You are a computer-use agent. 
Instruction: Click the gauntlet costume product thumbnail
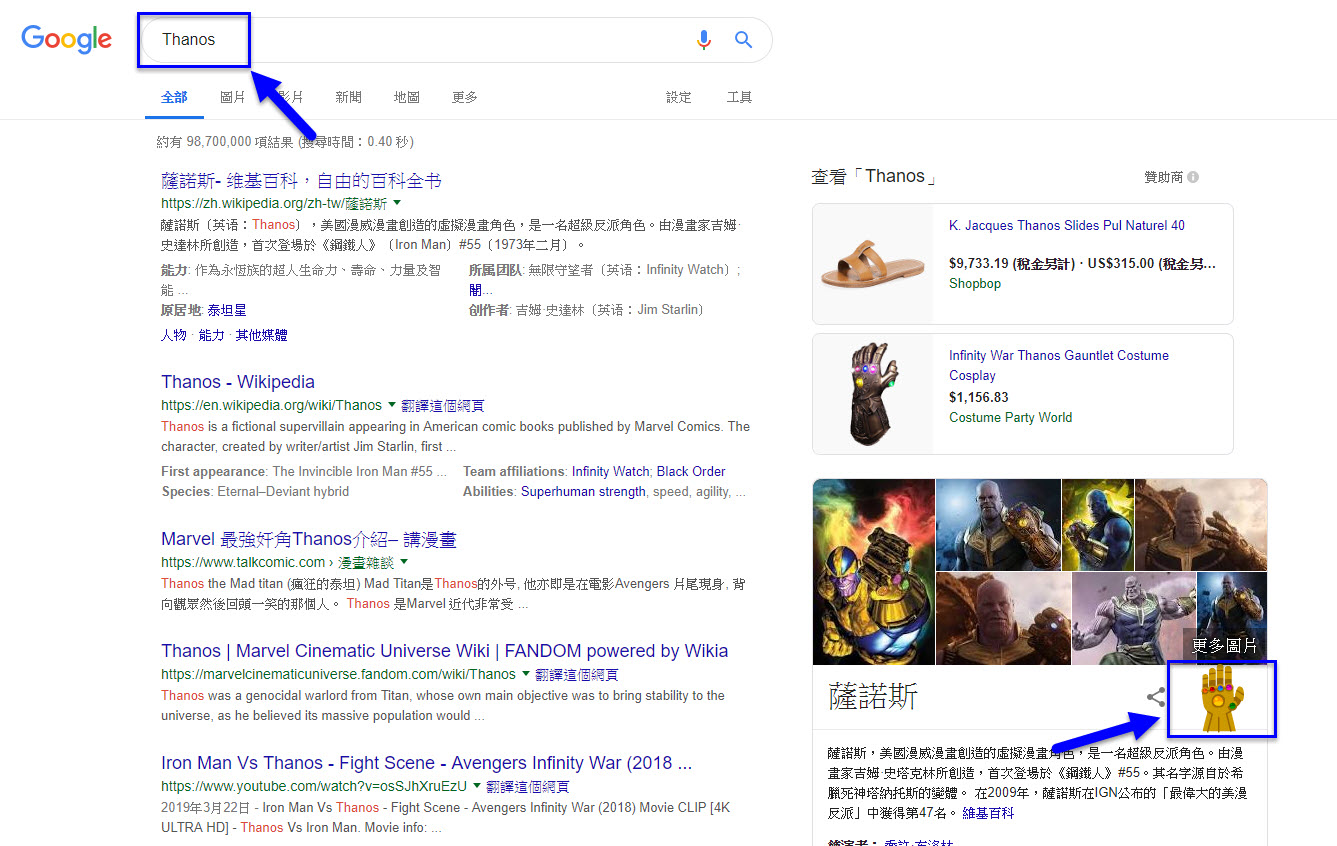[x=873, y=394]
